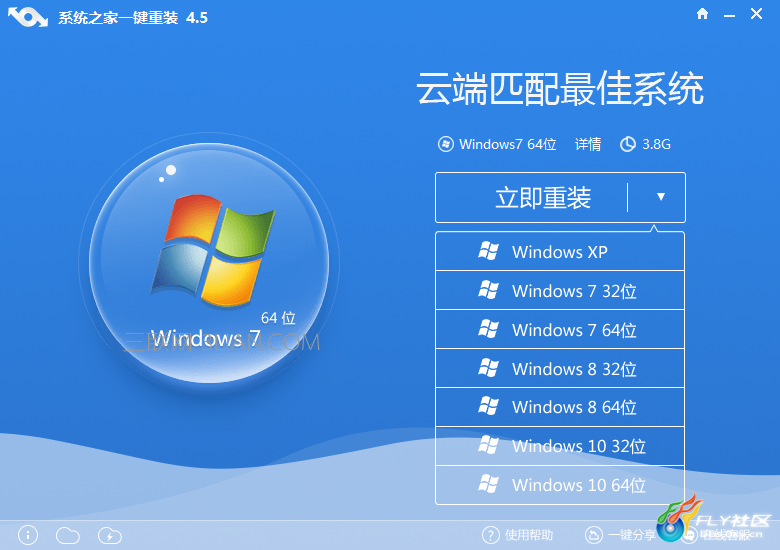Click the Windows 7 64位 logo orb
The height and width of the screenshot is (550, 780).
coord(209,263)
